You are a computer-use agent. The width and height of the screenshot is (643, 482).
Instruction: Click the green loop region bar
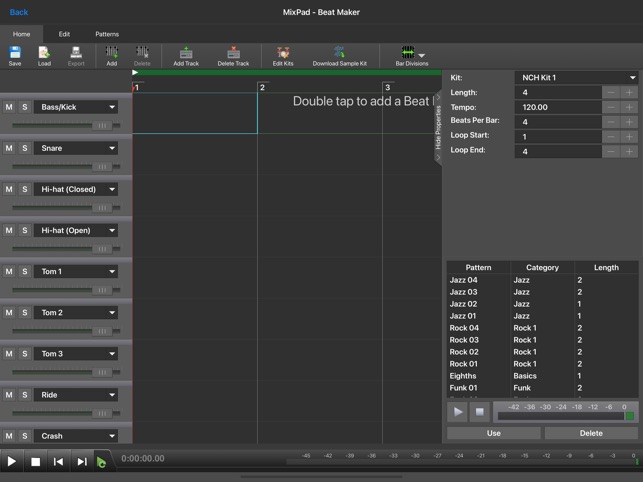(x=287, y=73)
